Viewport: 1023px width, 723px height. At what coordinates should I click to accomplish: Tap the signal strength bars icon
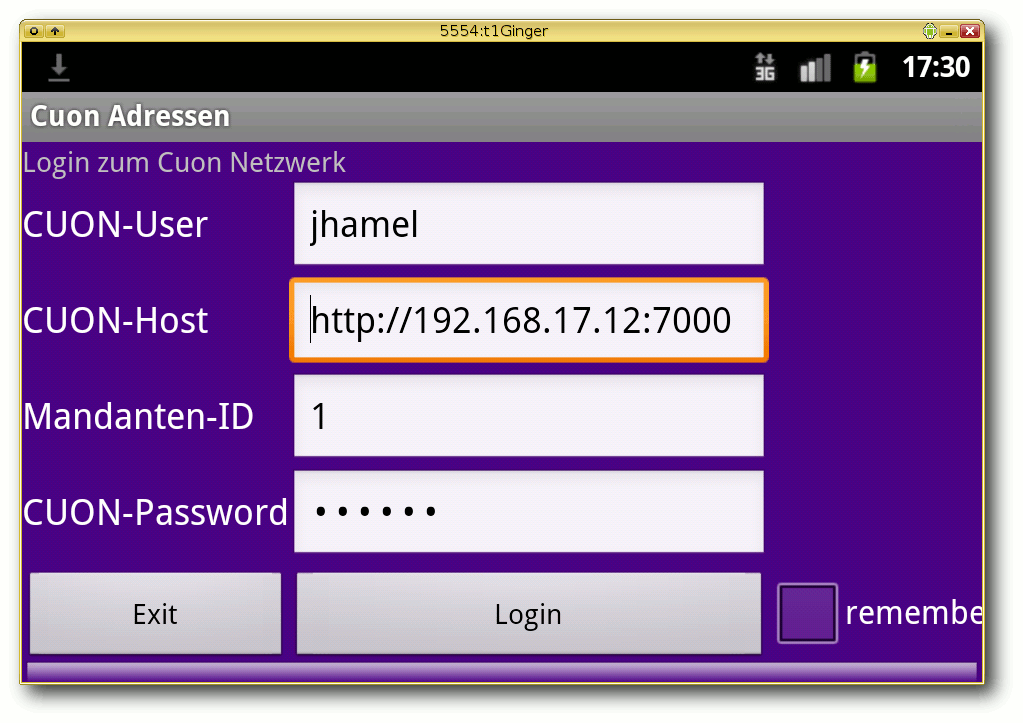815,68
